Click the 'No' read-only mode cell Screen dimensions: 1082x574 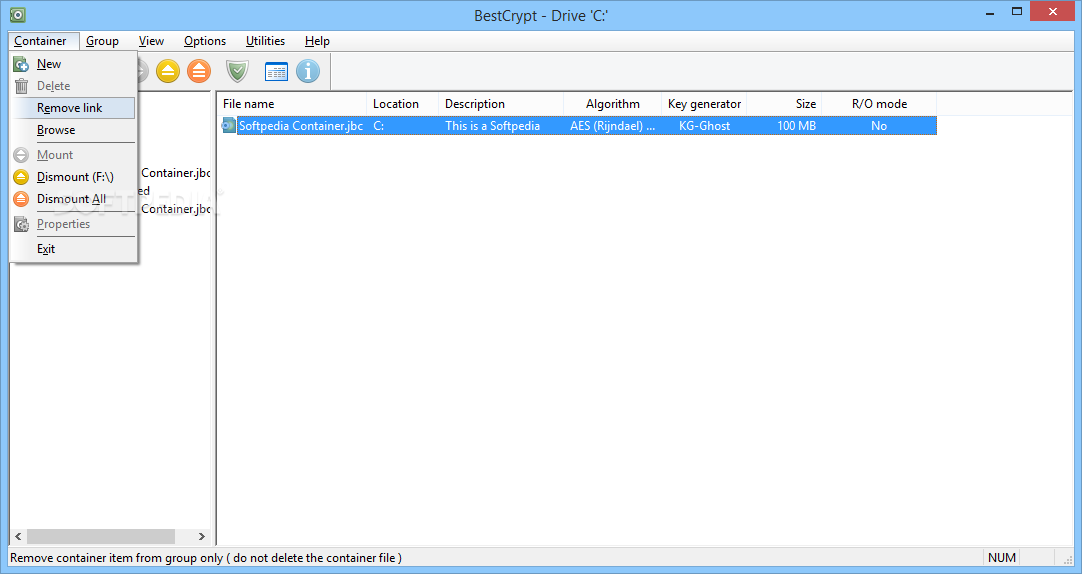pyautogui.click(x=879, y=126)
